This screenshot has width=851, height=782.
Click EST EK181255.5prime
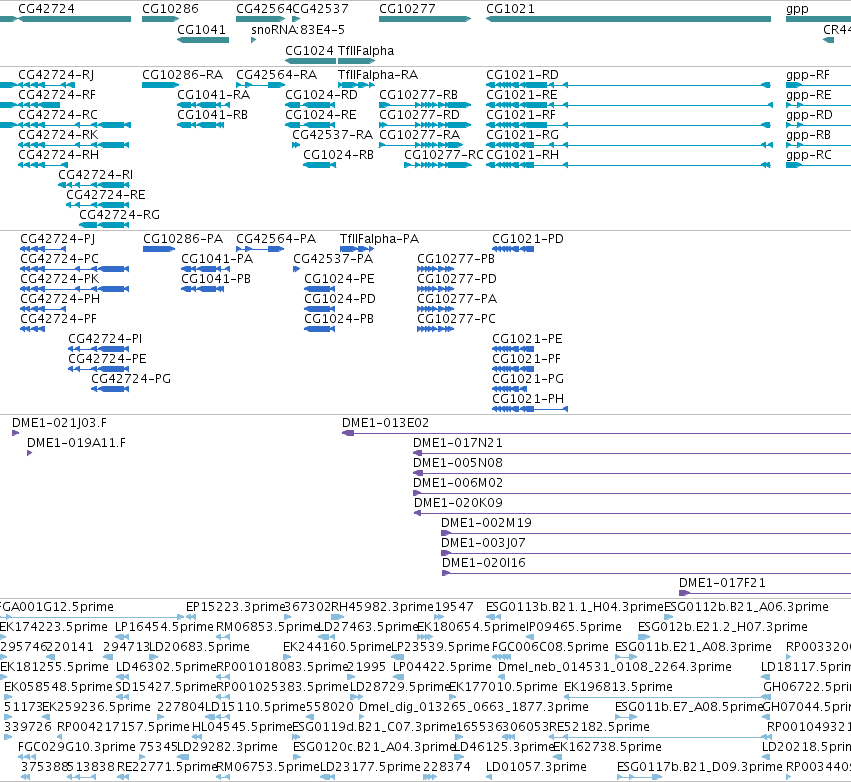point(54,667)
